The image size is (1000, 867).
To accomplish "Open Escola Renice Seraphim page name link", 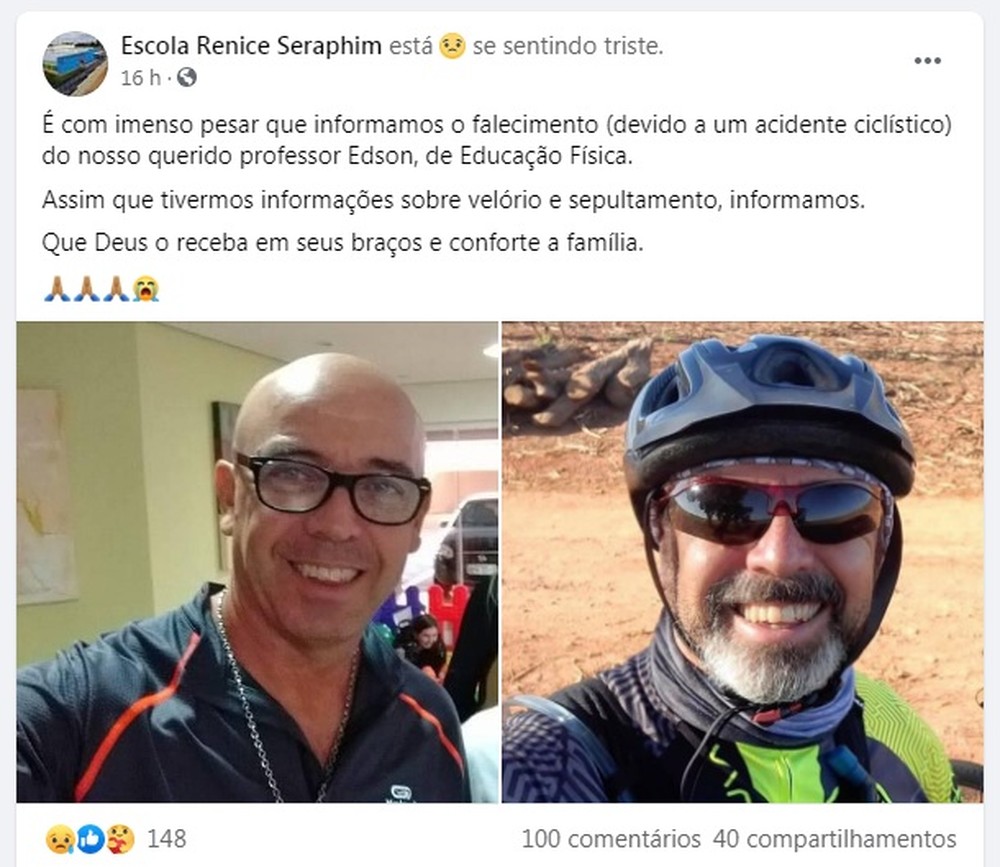I will (251, 46).
